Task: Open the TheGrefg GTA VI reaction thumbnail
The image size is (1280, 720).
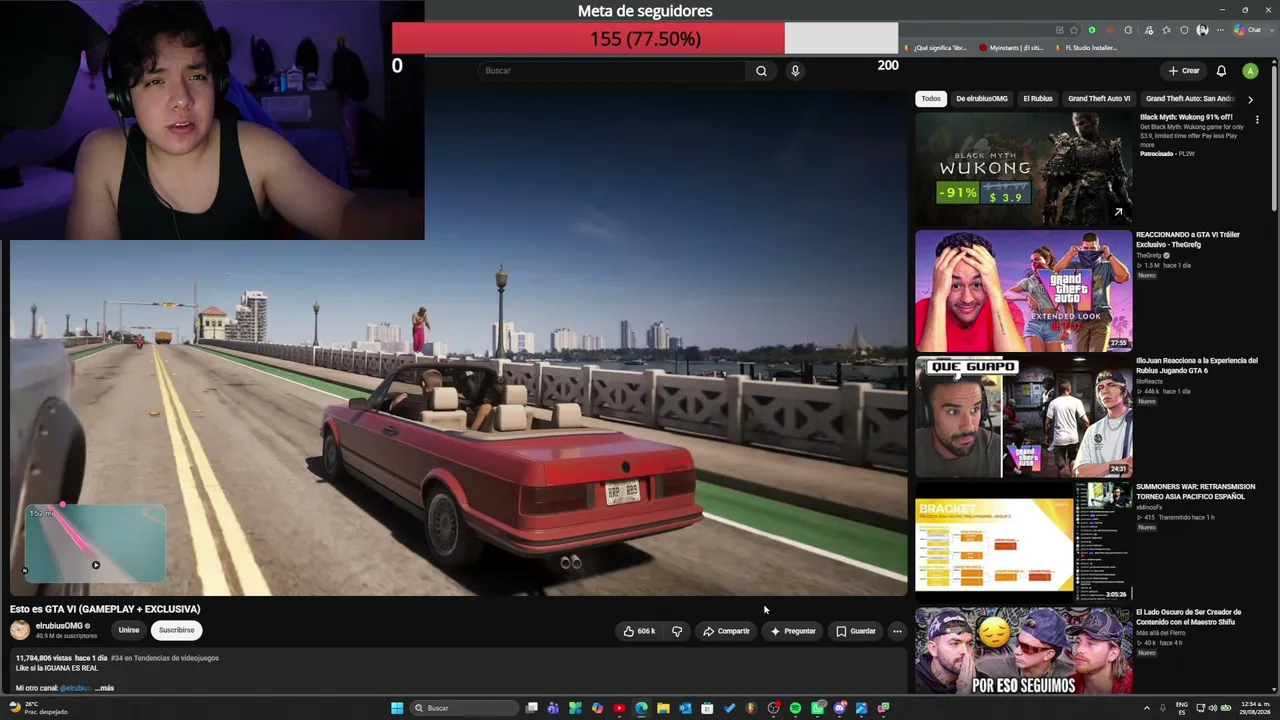Action: [1023, 291]
